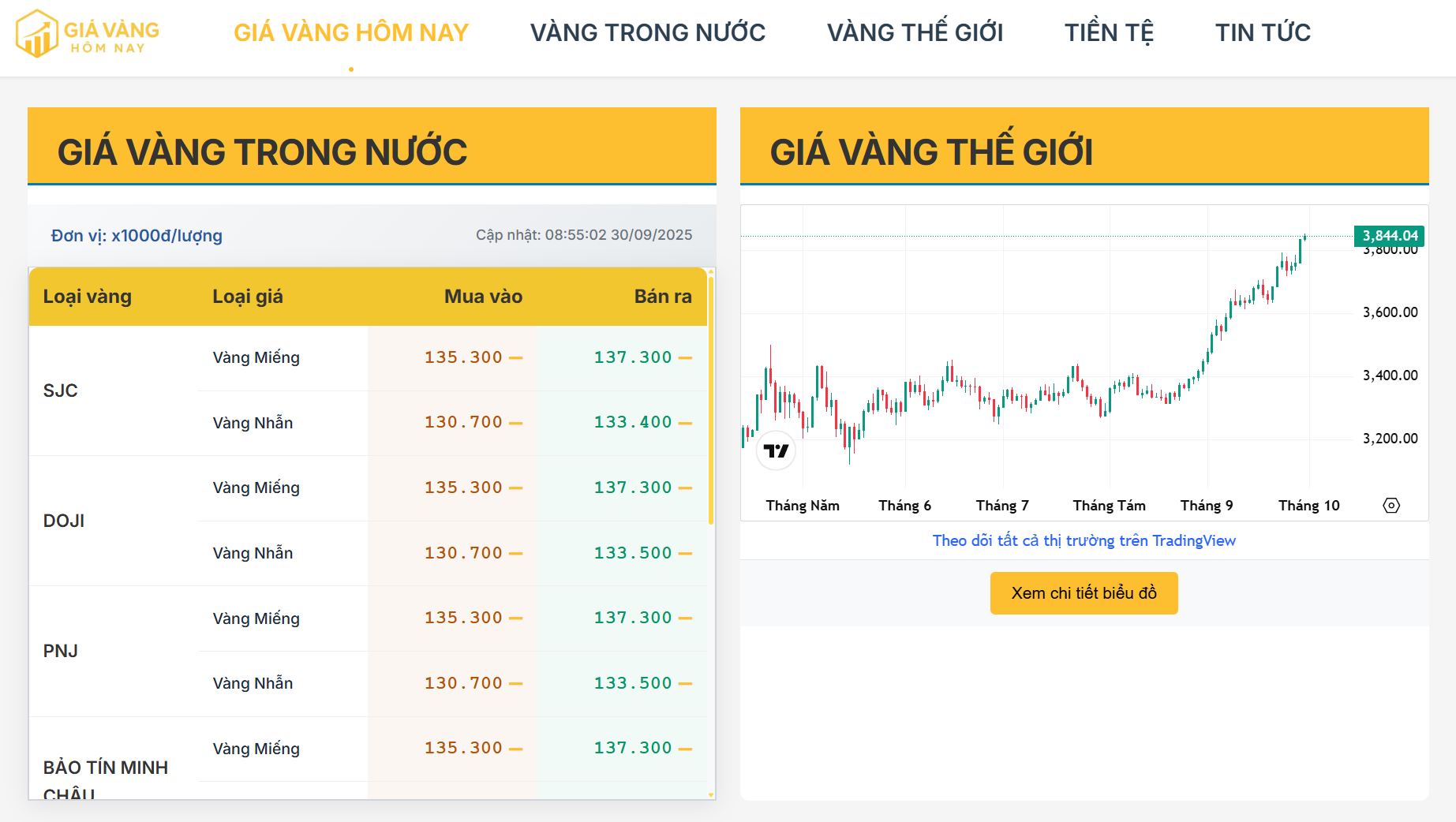1456x822 pixels.
Task: Click the TradingView logo on the chart
Action: coord(776,451)
